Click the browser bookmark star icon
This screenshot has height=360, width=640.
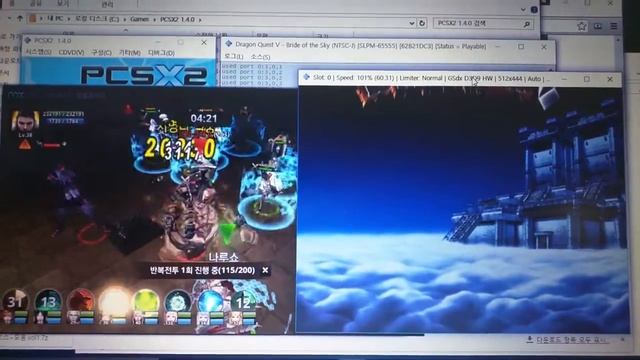pos(582,27)
